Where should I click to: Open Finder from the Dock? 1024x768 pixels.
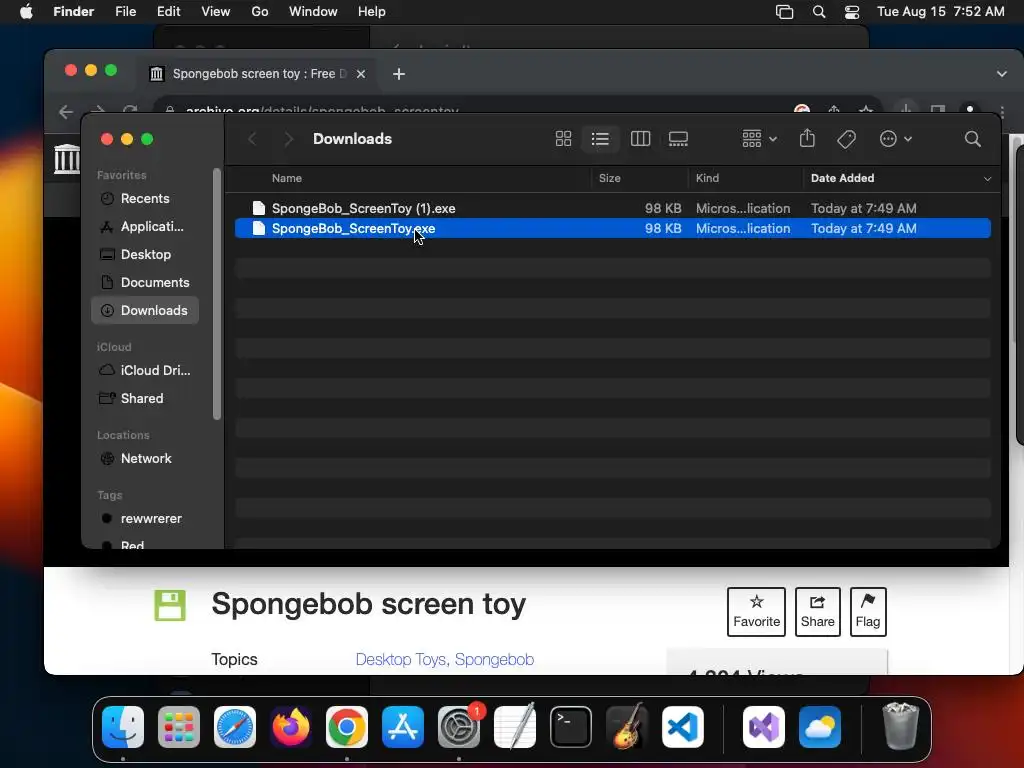coord(123,726)
